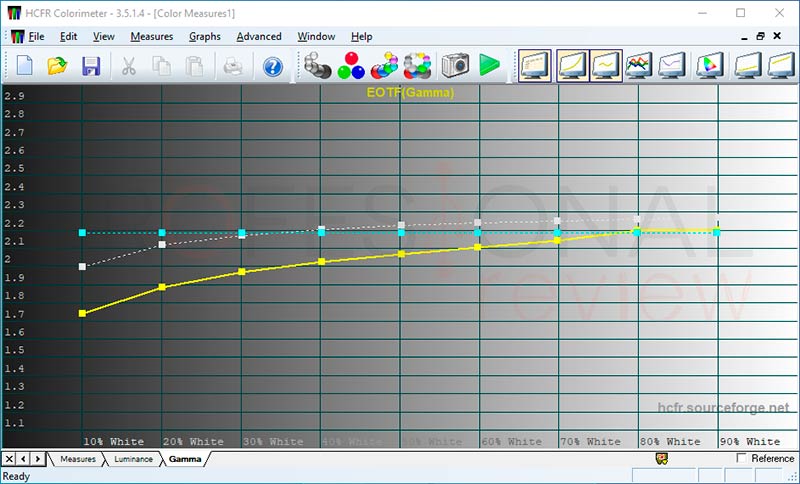Screen dimensions: 800x484
Task: Click the hcfr.sourceforge.net text
Action: 723,407
